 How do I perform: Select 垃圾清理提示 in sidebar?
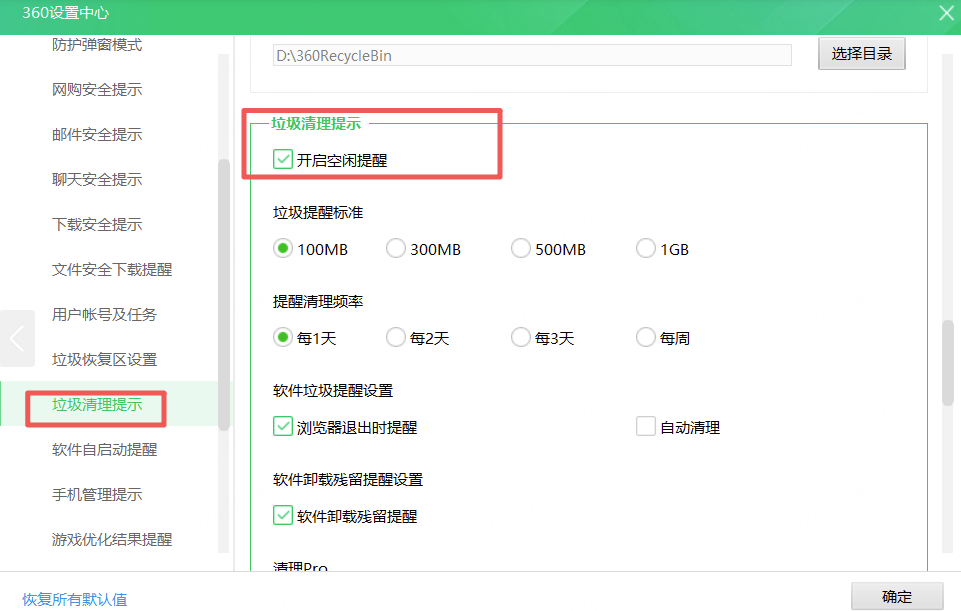[x=97, y=404]
